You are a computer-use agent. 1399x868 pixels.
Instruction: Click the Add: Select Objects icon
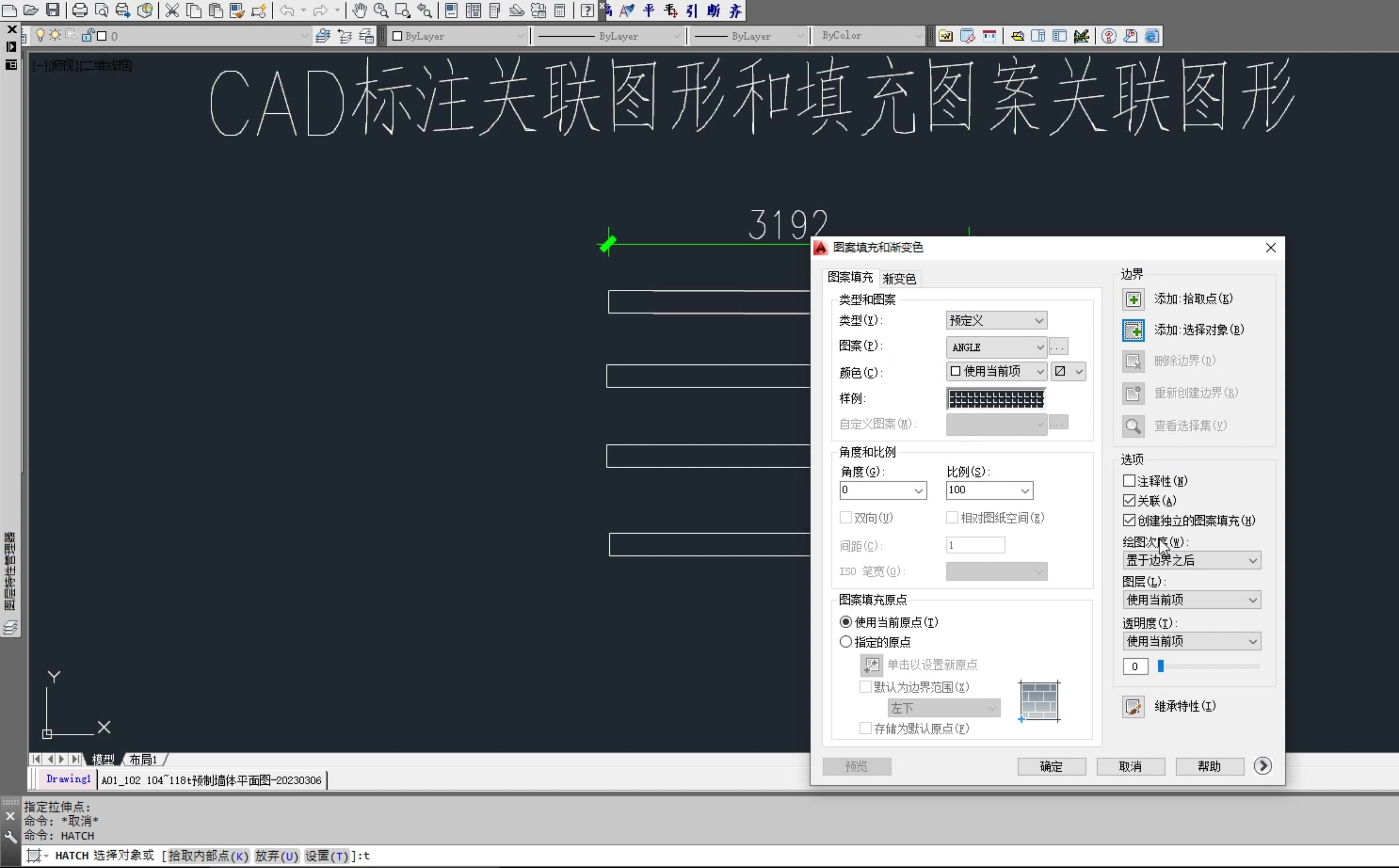coord(1133,330)
